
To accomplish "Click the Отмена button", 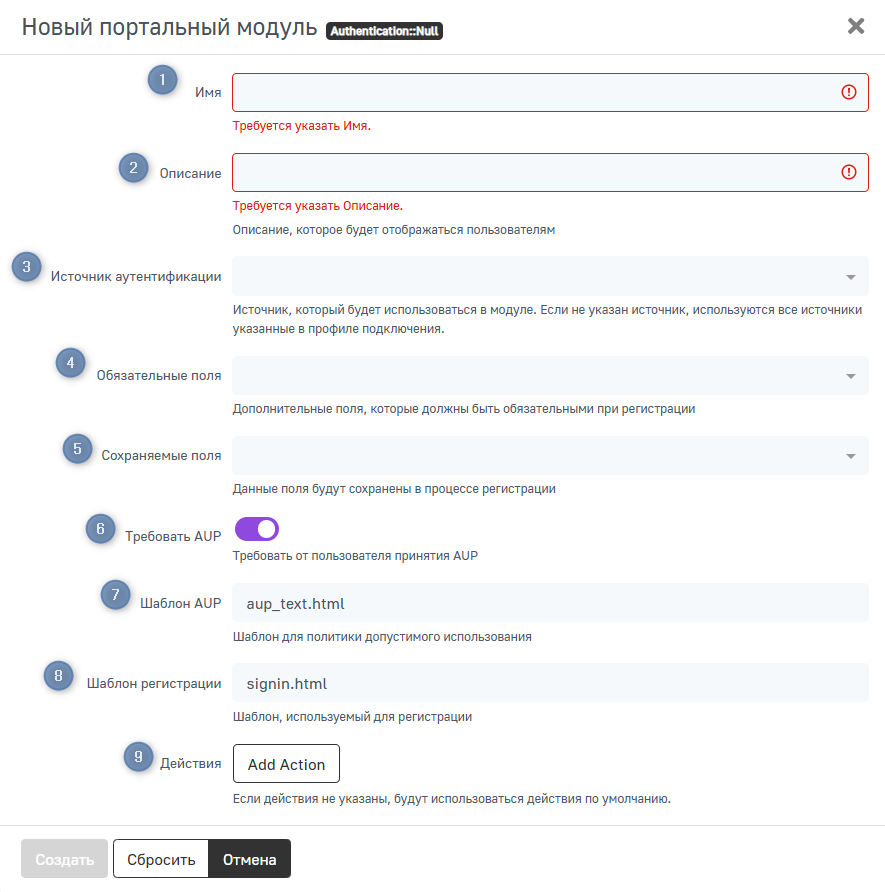I will 249,859.
